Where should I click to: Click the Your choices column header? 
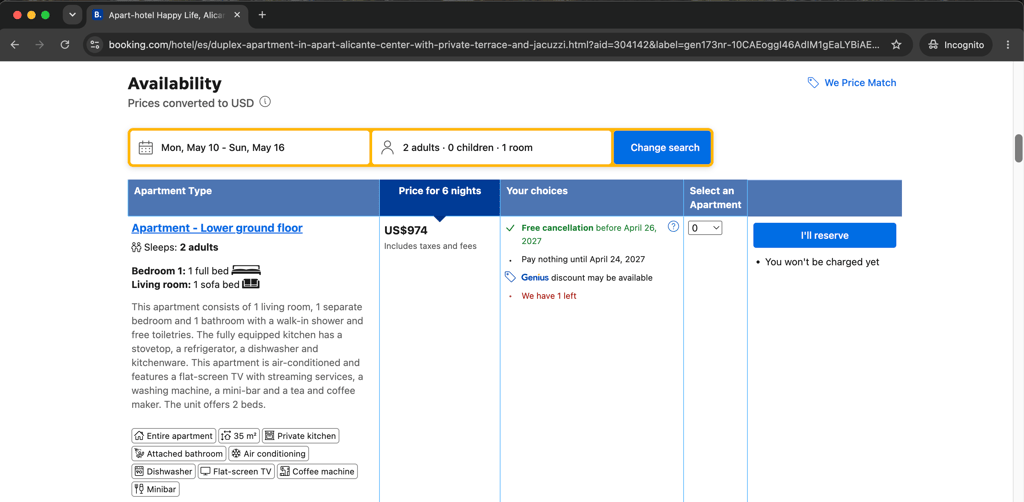click(x=592, y=198)
